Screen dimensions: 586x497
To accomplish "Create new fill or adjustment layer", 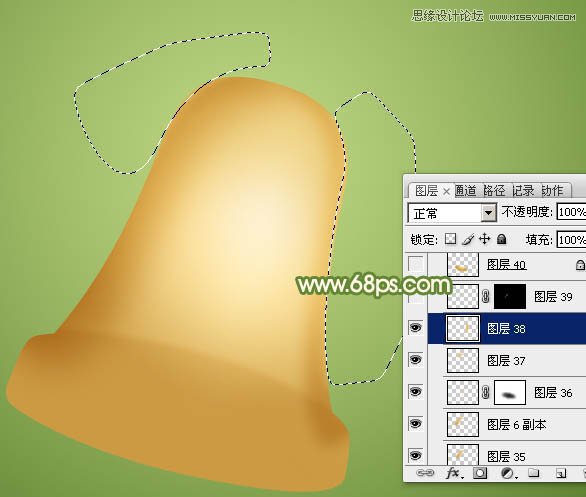I will (509, 474).
